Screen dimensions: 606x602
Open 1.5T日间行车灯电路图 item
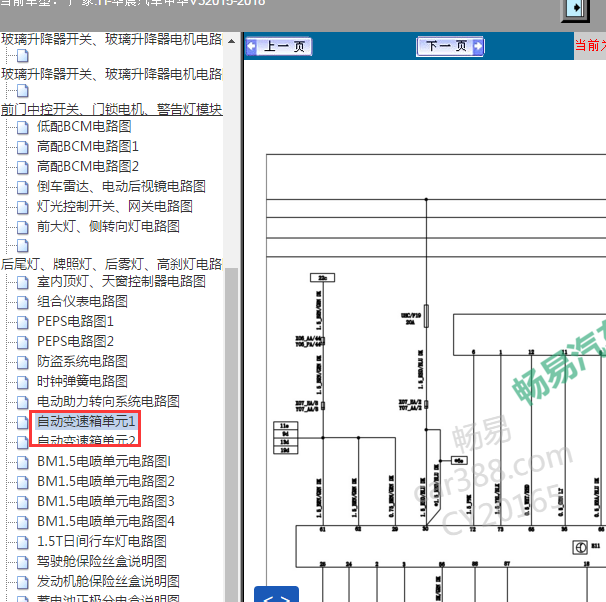[102, 542]
